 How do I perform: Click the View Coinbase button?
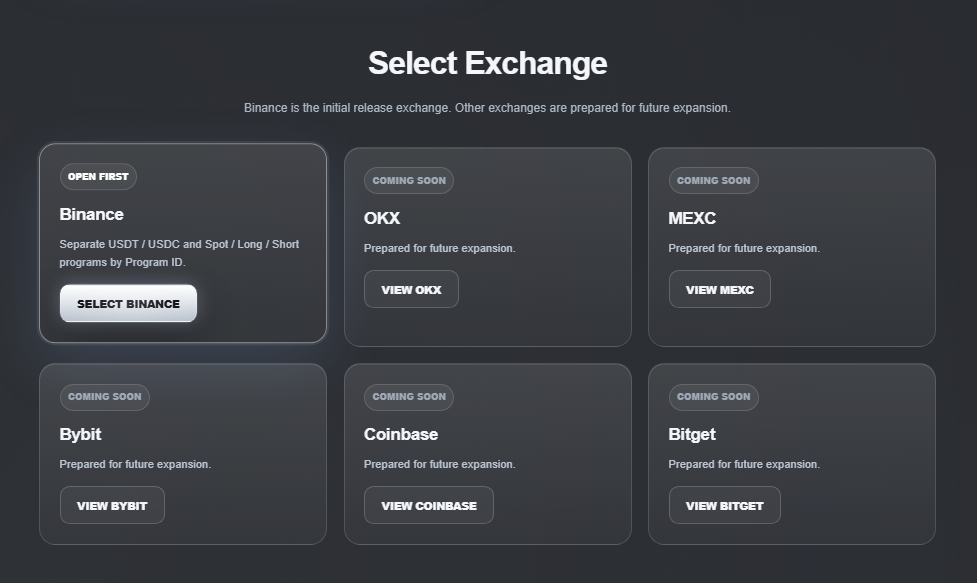coord(429,505)
